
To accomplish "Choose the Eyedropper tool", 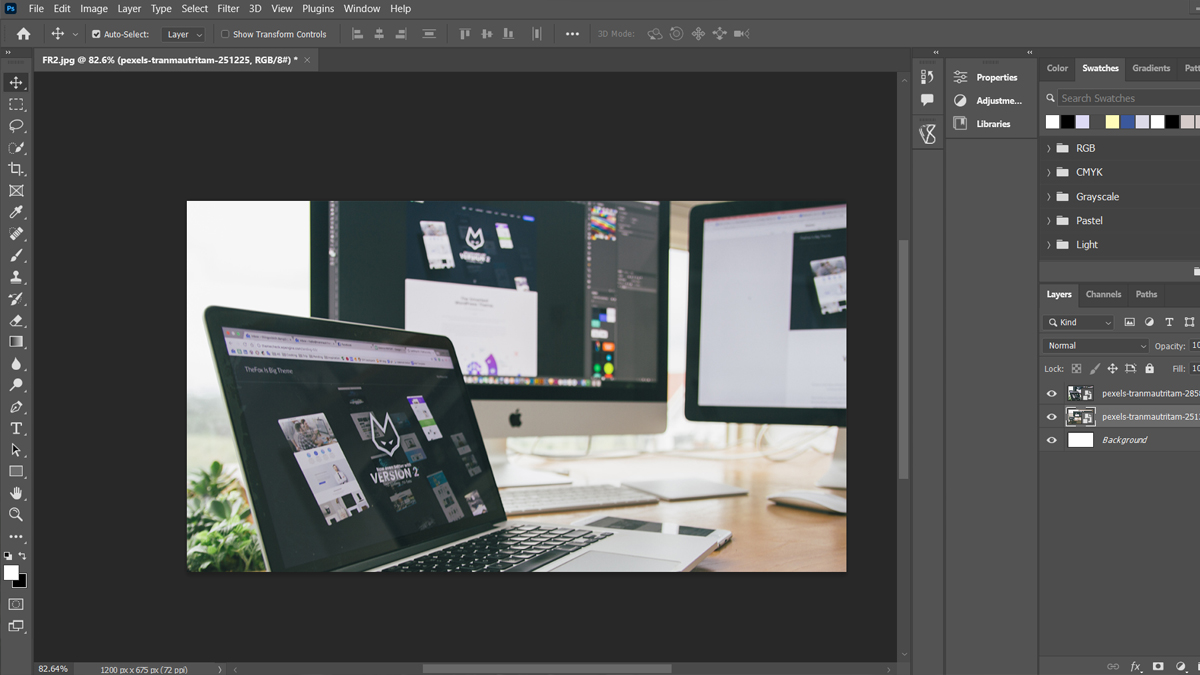I will [16, 212].
